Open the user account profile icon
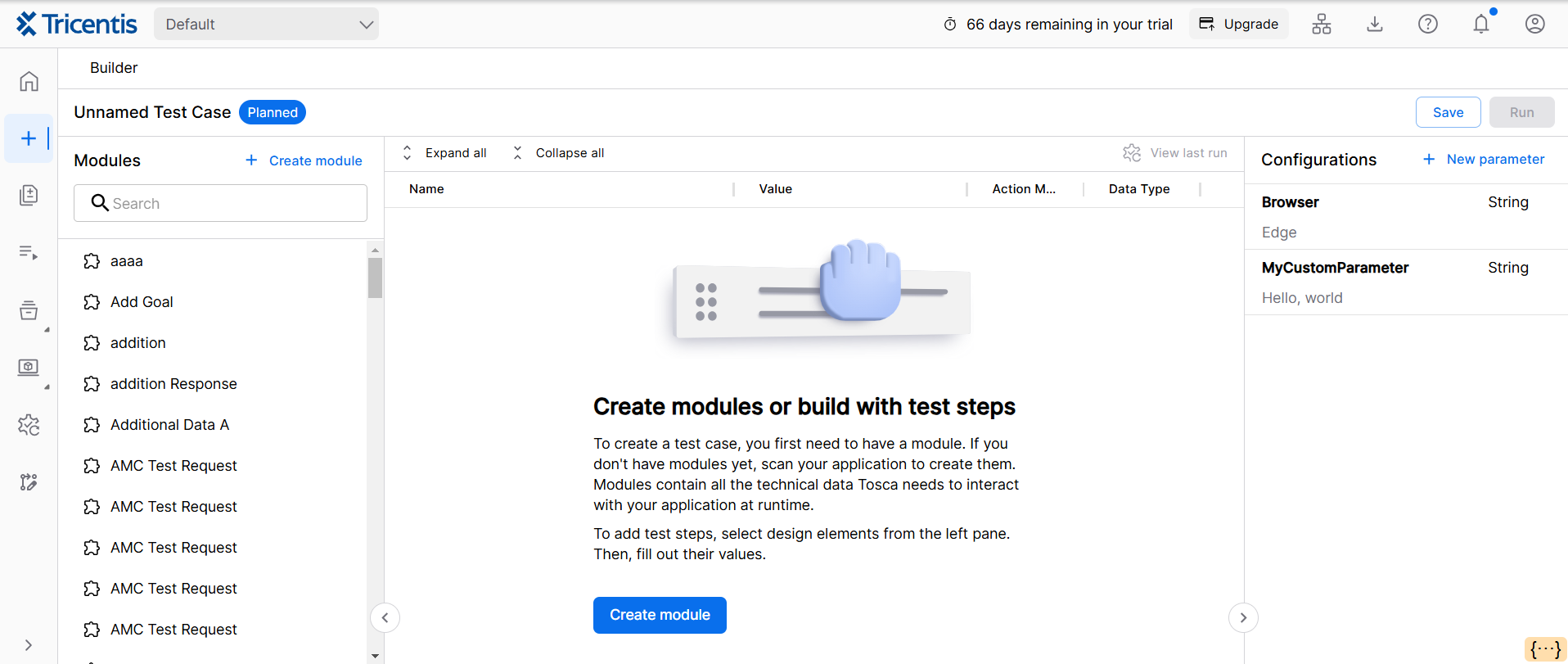This screenshot has width=1568, height=664. click(1534, 24)
